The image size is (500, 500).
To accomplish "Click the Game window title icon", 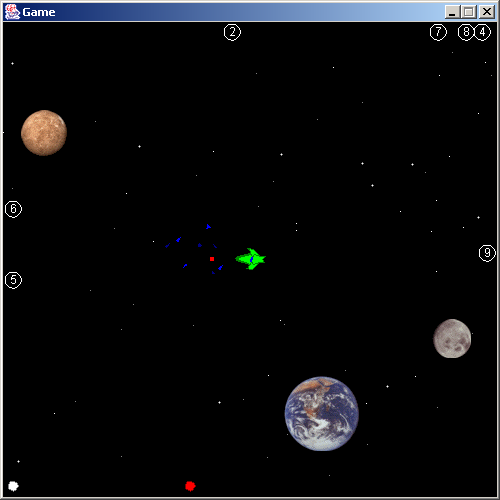I will coord(12,12).
